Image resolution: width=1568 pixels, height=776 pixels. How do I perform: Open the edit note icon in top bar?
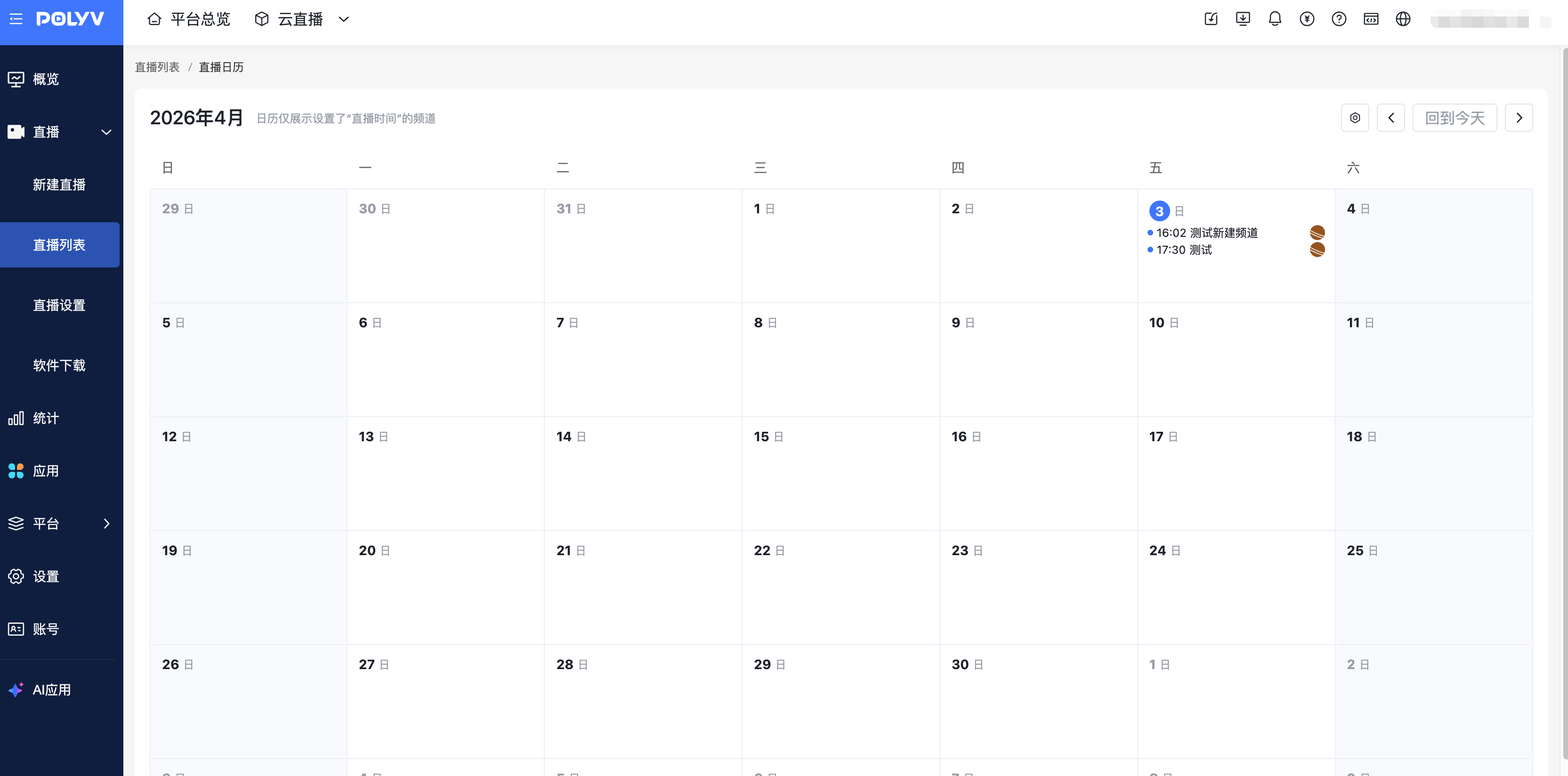click(x=1211, y=19)
